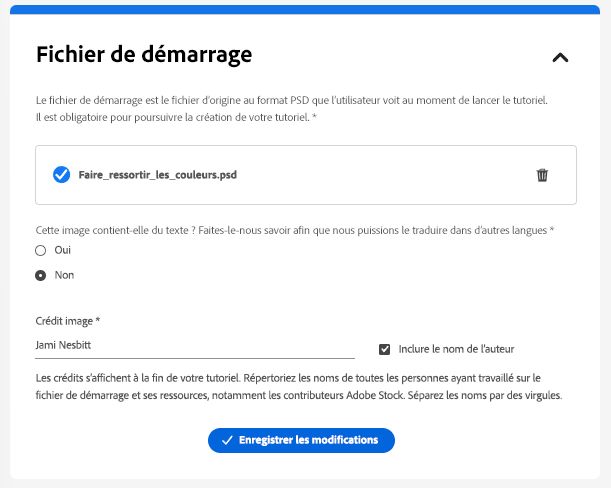Select the Oui radio button
611x488 pixels.
41,250
